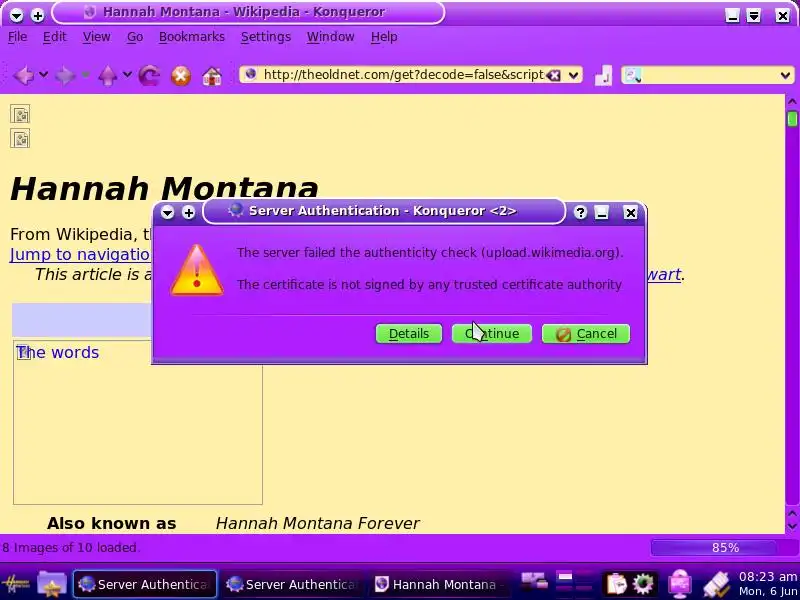Switch to second Server Authentication taskbar entry
The height and width of the screenshot is (600, 800).
(x=292, y=584)
